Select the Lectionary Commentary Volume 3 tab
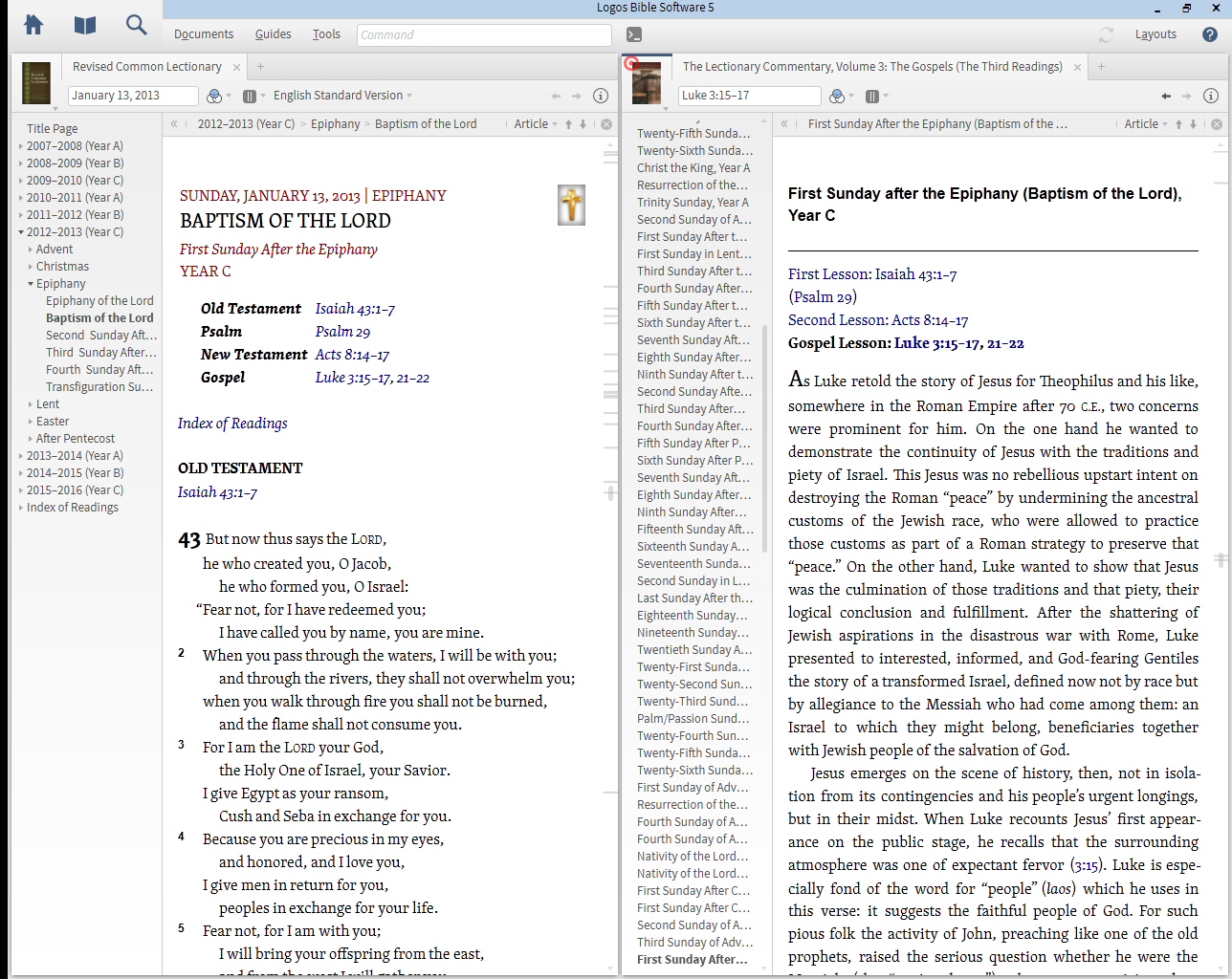The width and height of the screenshot is (1232, 979). (x=872, y=67)
